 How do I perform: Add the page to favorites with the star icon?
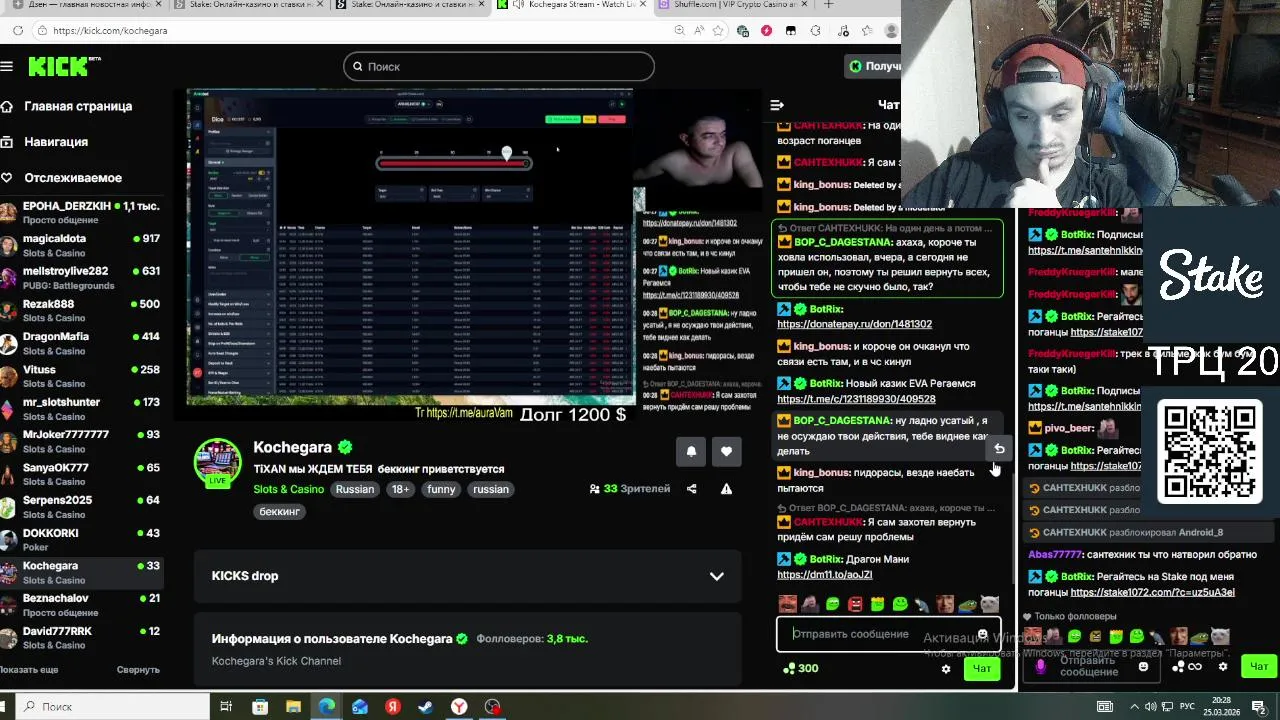[719, 31]
